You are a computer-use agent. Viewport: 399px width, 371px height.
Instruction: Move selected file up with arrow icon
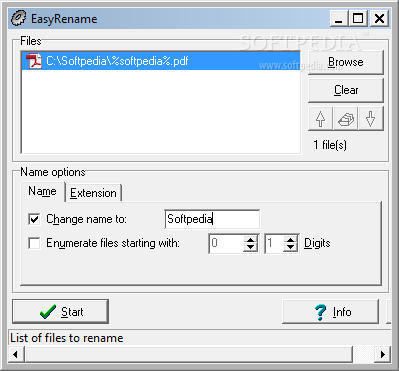320,118
